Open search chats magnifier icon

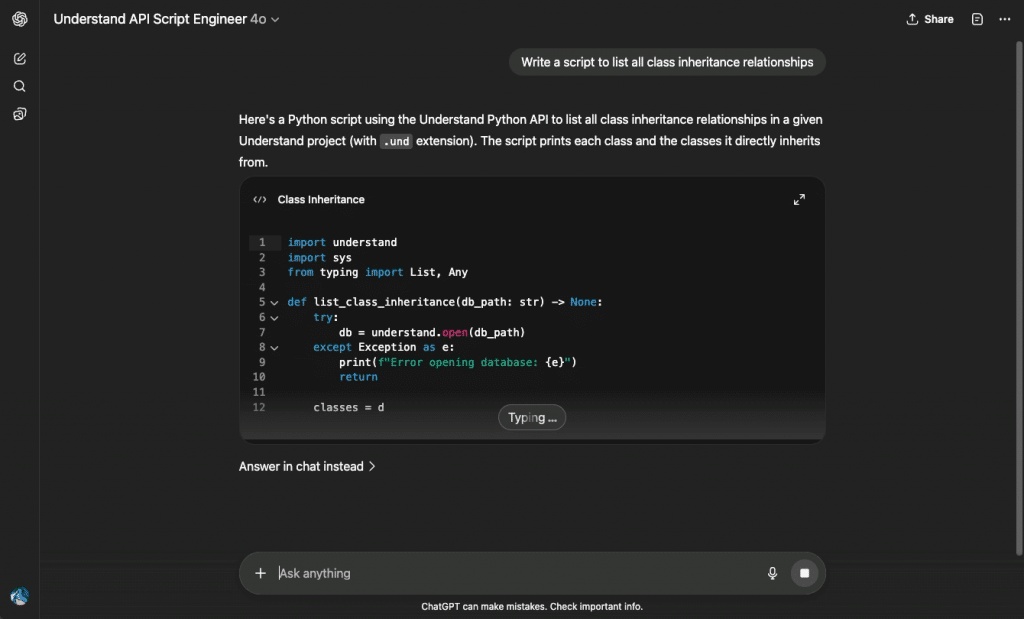20,86
